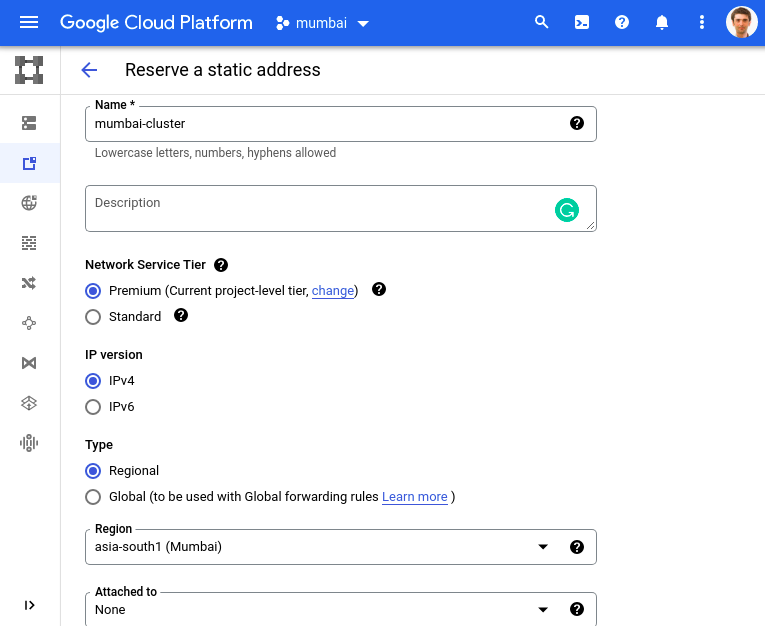The image size is (765, 626).
Task: Select the Premium tier radio button
Action: pyautogui.click(x=93, y=291)
